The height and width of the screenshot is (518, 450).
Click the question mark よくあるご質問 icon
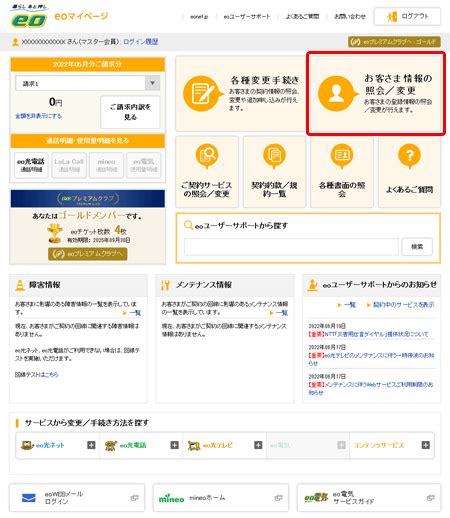(409, 156)
